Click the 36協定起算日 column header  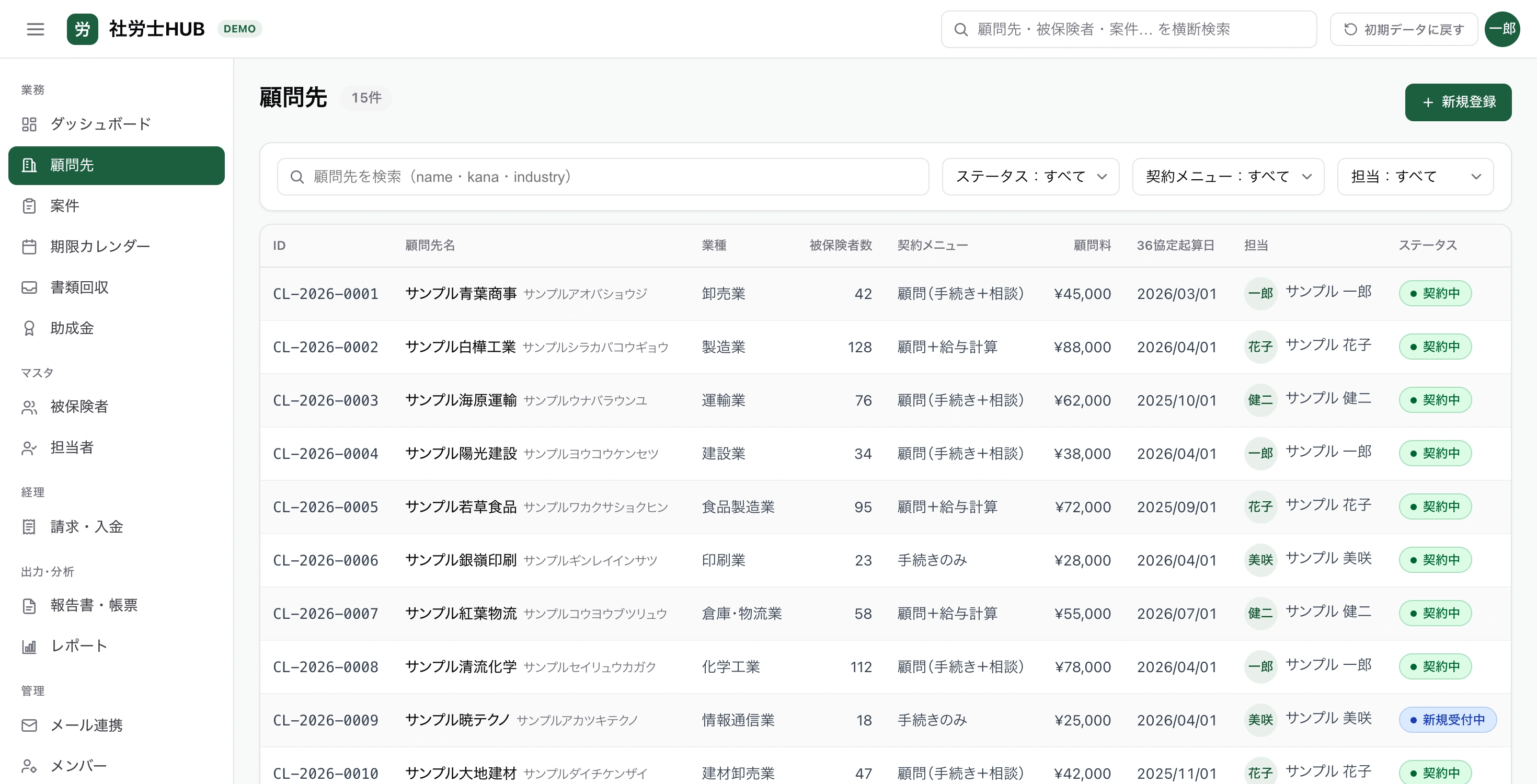tap(1175, 245)
